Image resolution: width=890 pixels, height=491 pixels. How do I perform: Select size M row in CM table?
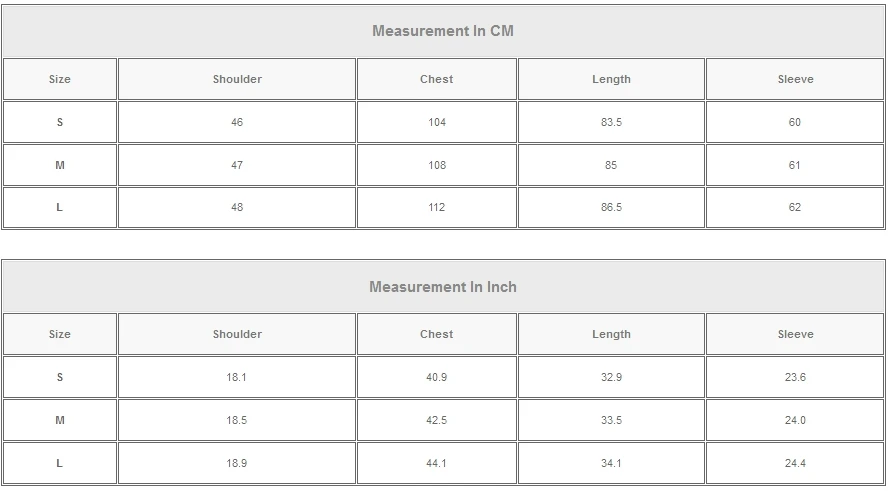pos(60,165)
